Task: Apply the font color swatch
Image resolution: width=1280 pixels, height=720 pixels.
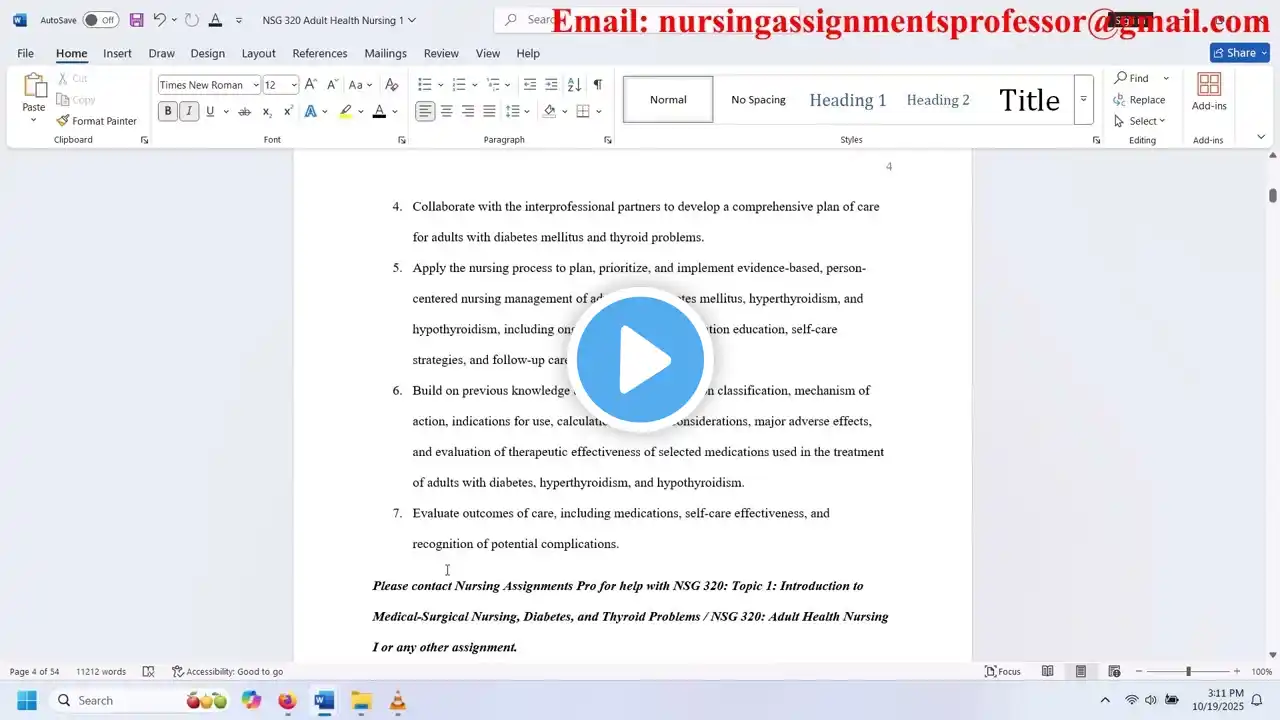Action: pyautogui.click(x=379, y=112)
